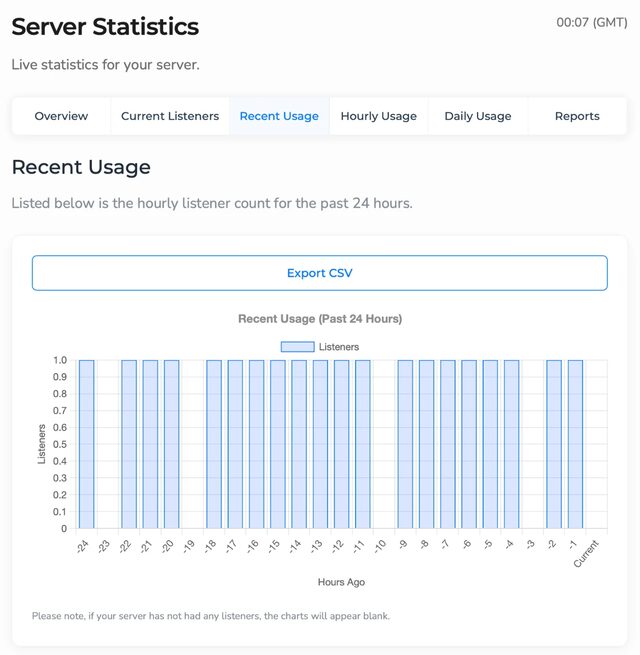The height and width of the screenshot is (655, 640).
Task: Click the bar for -5 hours
Action: (490, 444)
